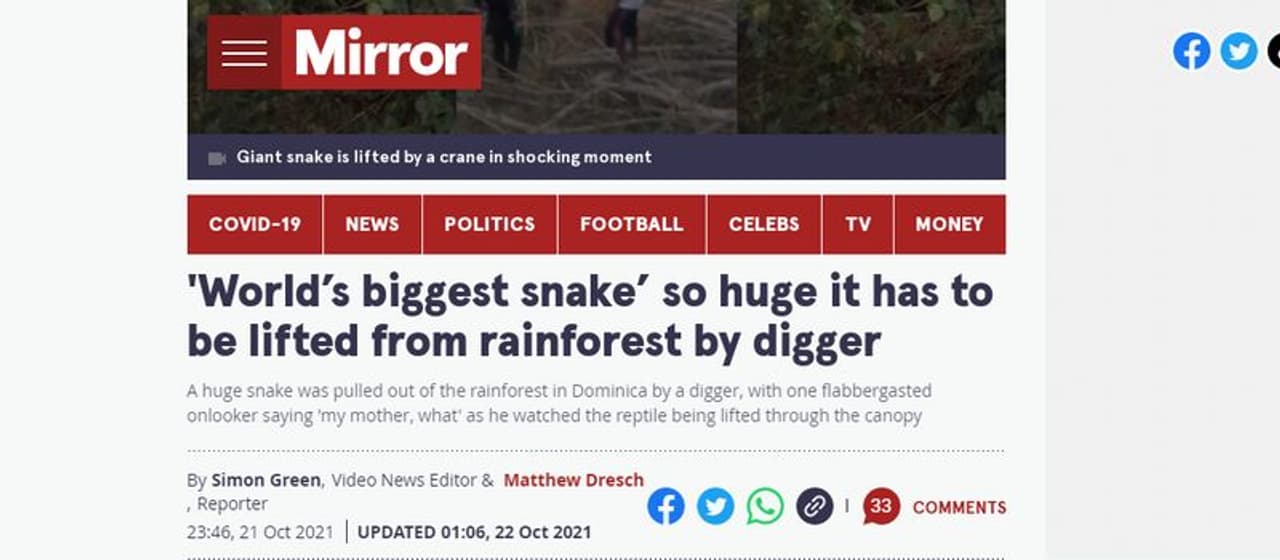
Task: Click the top-right Facebook share icon
Action: tap(1192, 51)
